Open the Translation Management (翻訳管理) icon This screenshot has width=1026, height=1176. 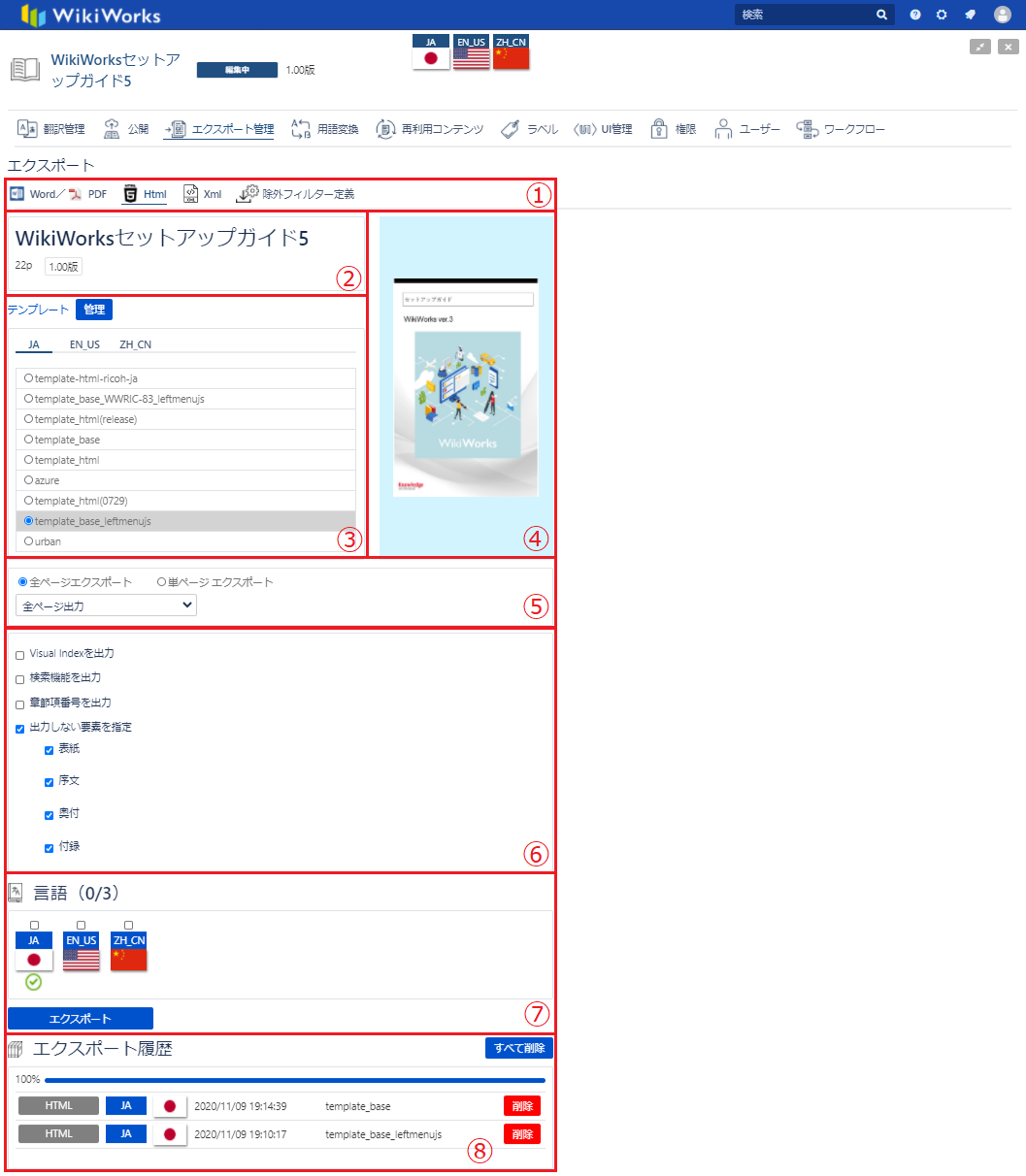coord(27,129)
